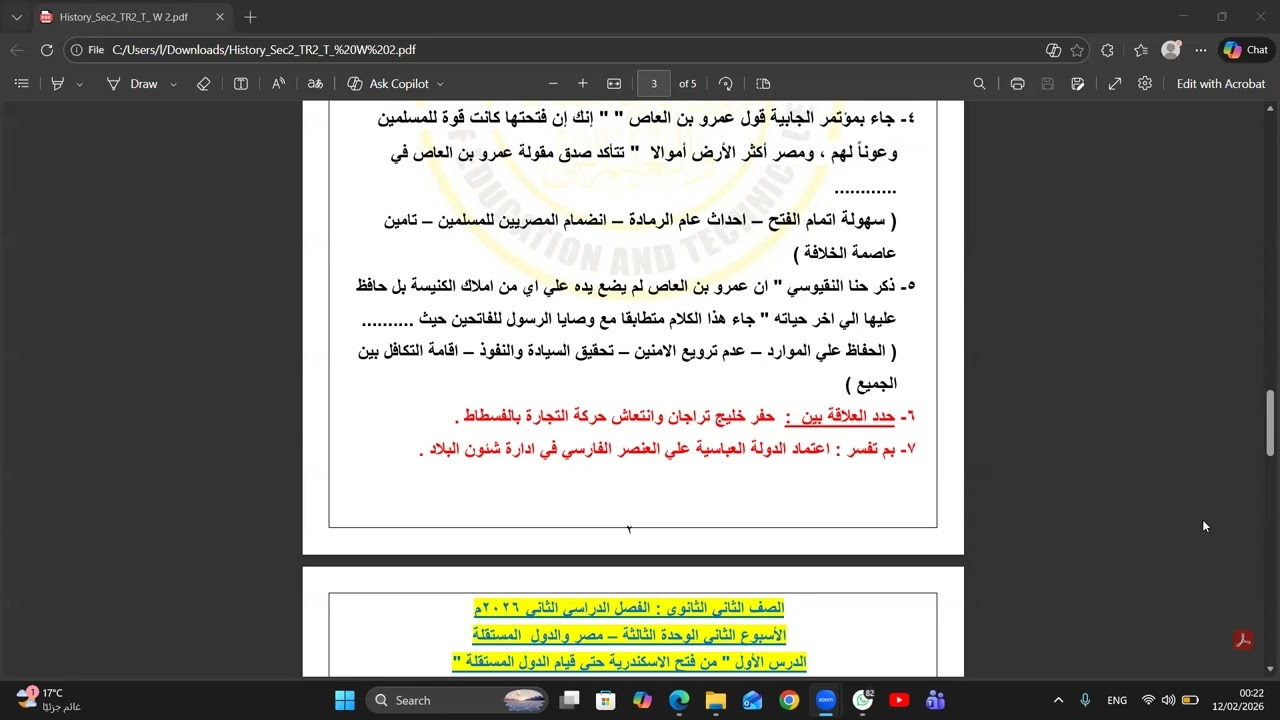
Task: Open Google Chrome from taskbar
Action: (789, 700)
